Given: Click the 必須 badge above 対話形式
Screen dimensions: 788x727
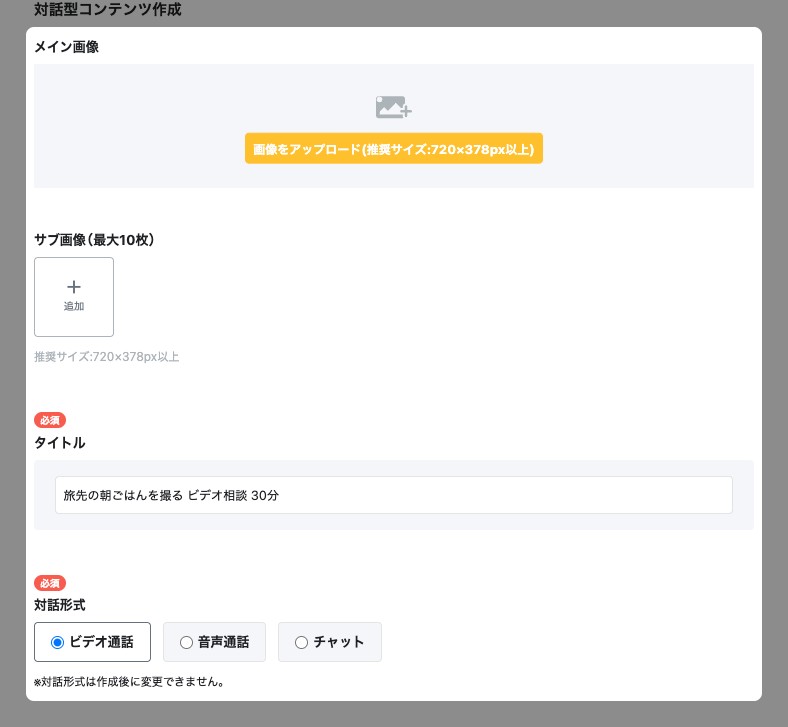Looking at the screenshot, I should 50,583.
